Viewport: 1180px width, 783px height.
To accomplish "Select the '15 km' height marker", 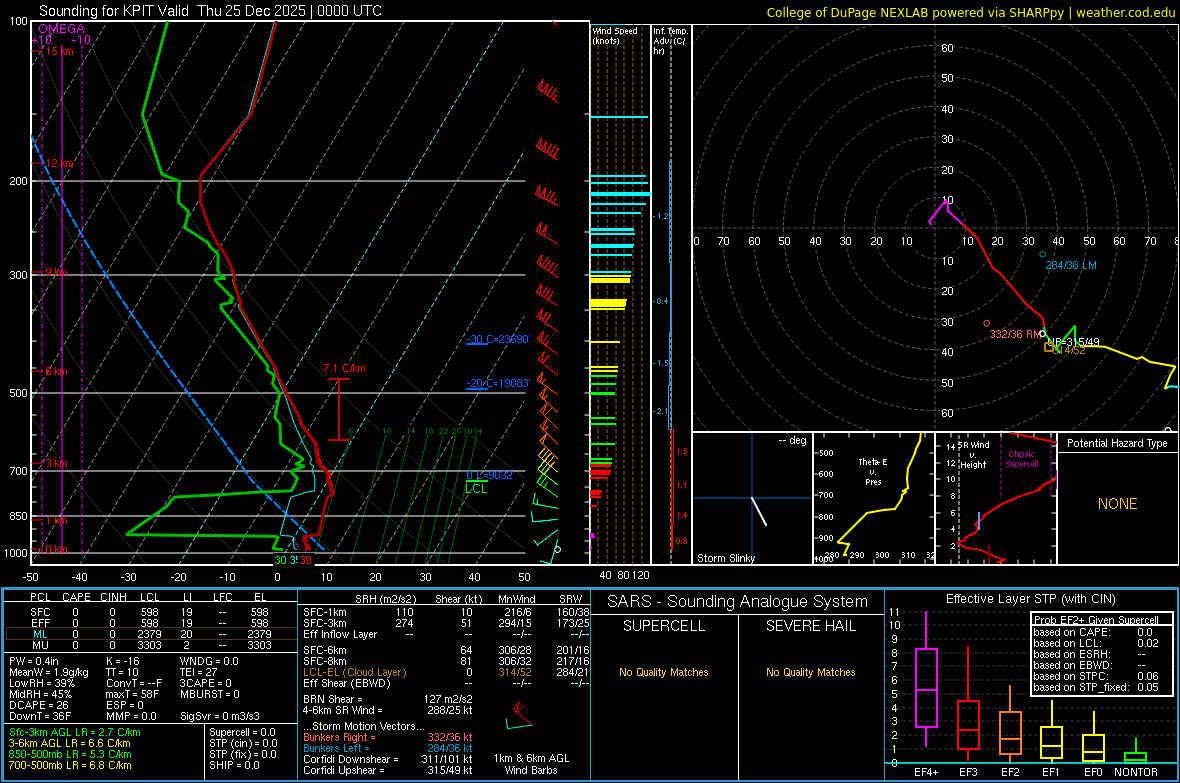I will 59,51.
